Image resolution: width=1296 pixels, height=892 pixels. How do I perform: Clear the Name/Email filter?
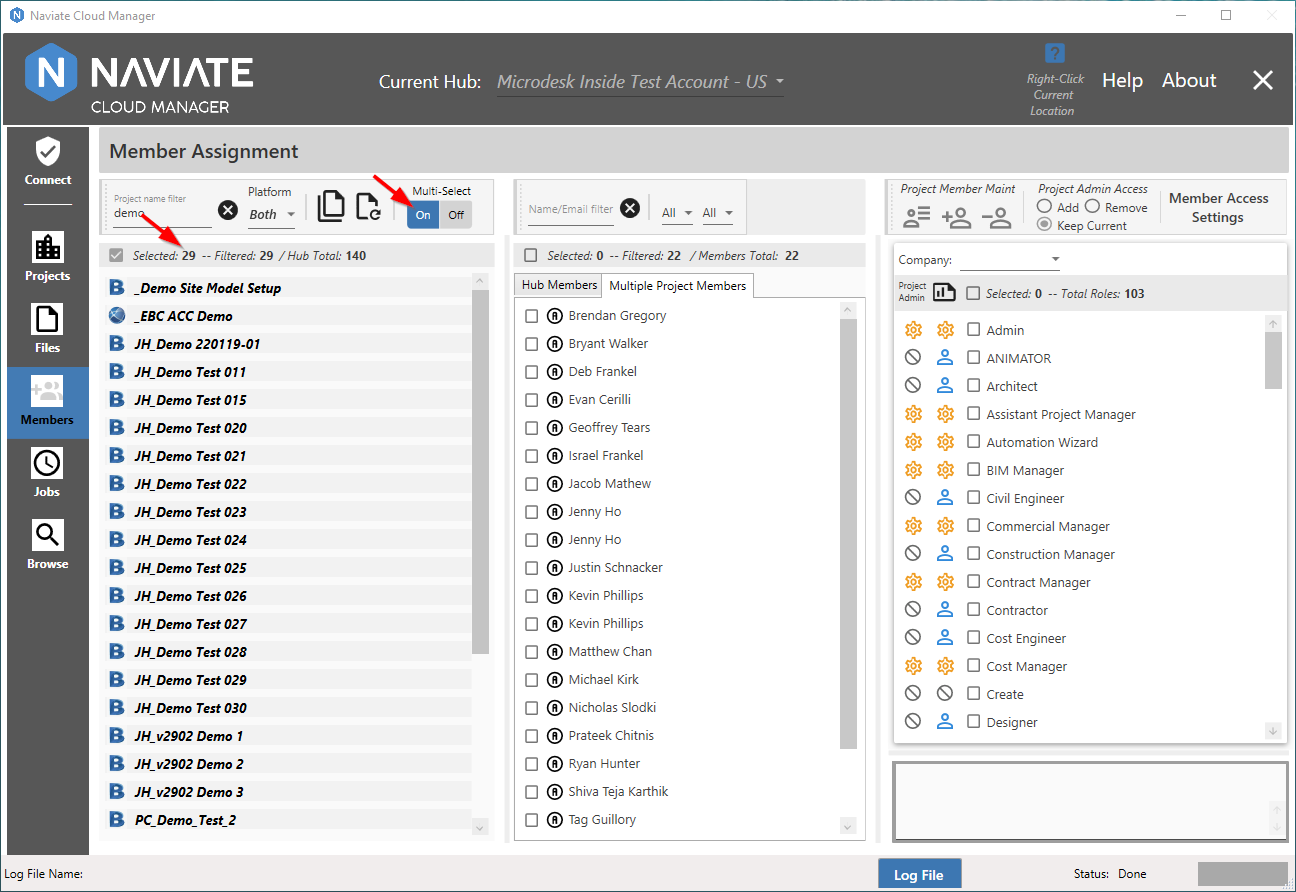tap(630, 208)
